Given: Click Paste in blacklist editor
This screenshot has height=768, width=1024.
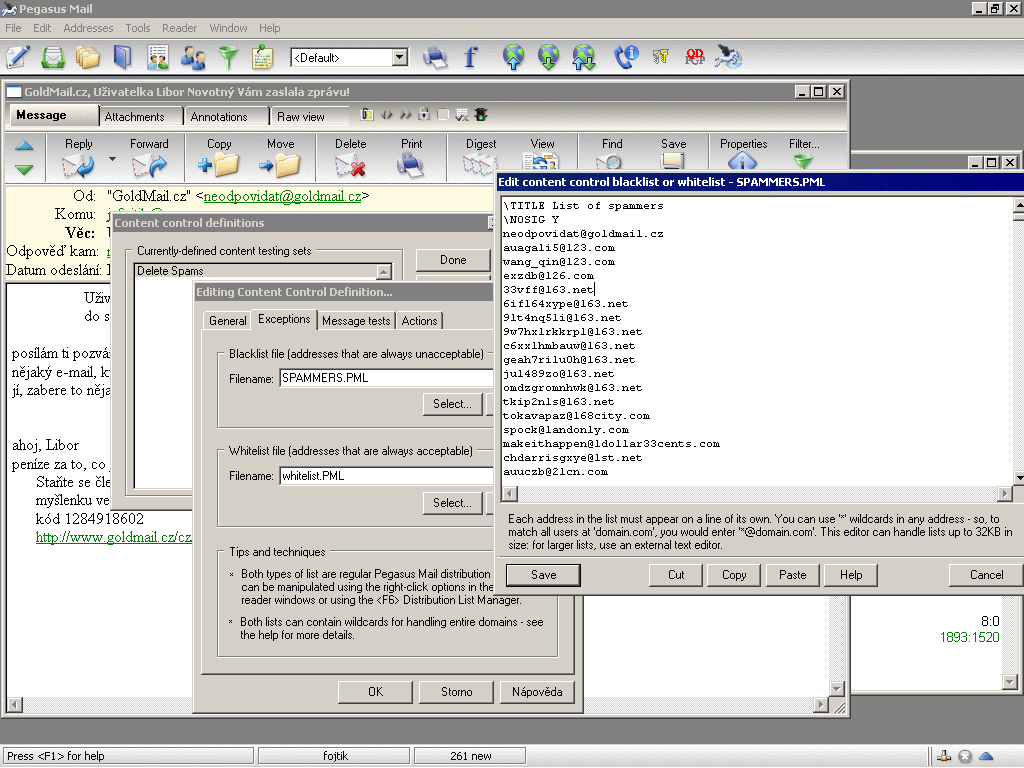Looking at the screenshot, I should (x=792, y=575).
